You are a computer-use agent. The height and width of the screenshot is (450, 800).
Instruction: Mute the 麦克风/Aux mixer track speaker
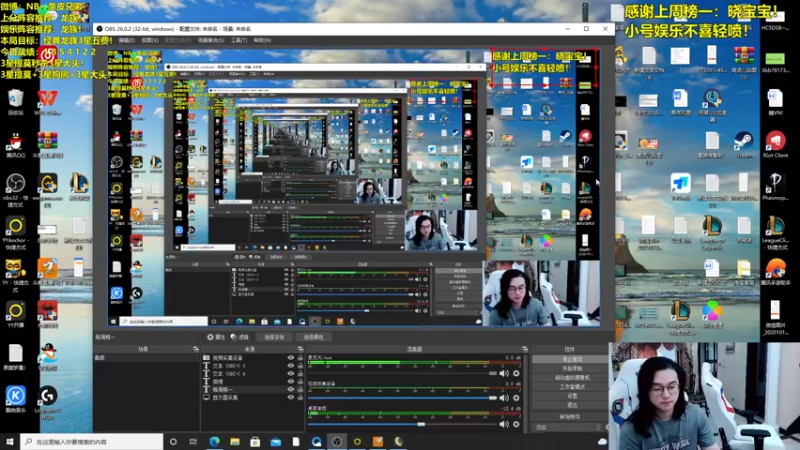(x=504, y=373)
